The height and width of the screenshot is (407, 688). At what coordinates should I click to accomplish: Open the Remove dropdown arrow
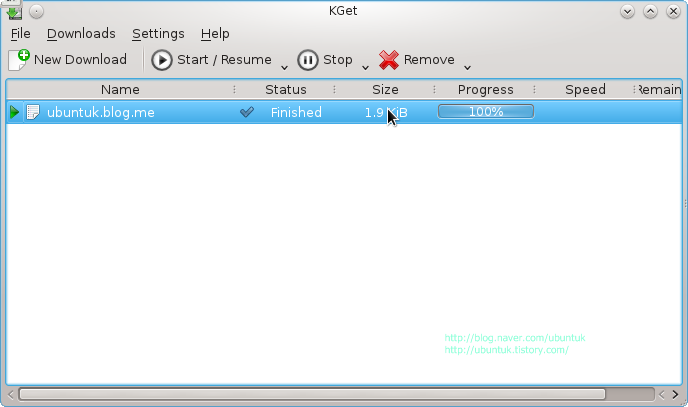pos(467,67)
